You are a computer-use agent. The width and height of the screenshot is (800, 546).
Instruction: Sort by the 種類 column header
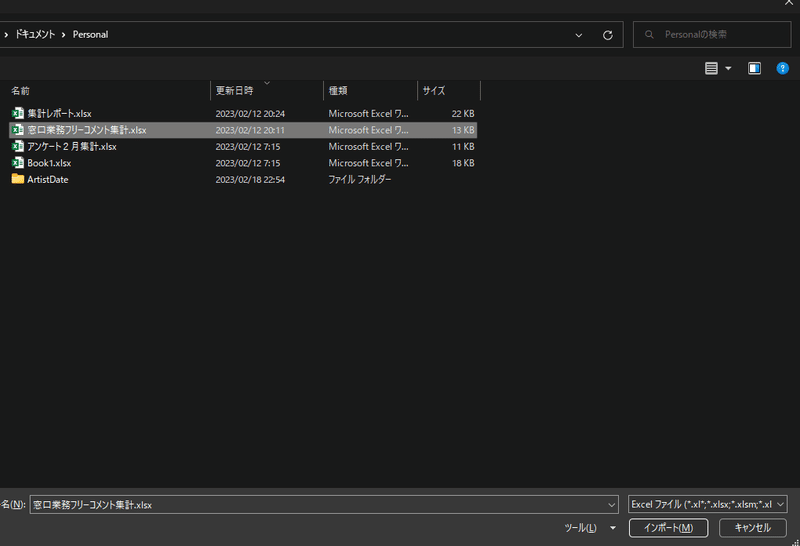[370, 90]
